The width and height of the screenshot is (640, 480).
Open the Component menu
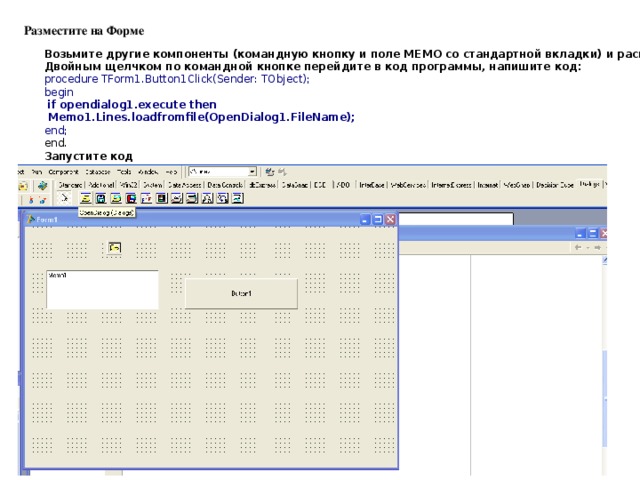click(63, 172)
